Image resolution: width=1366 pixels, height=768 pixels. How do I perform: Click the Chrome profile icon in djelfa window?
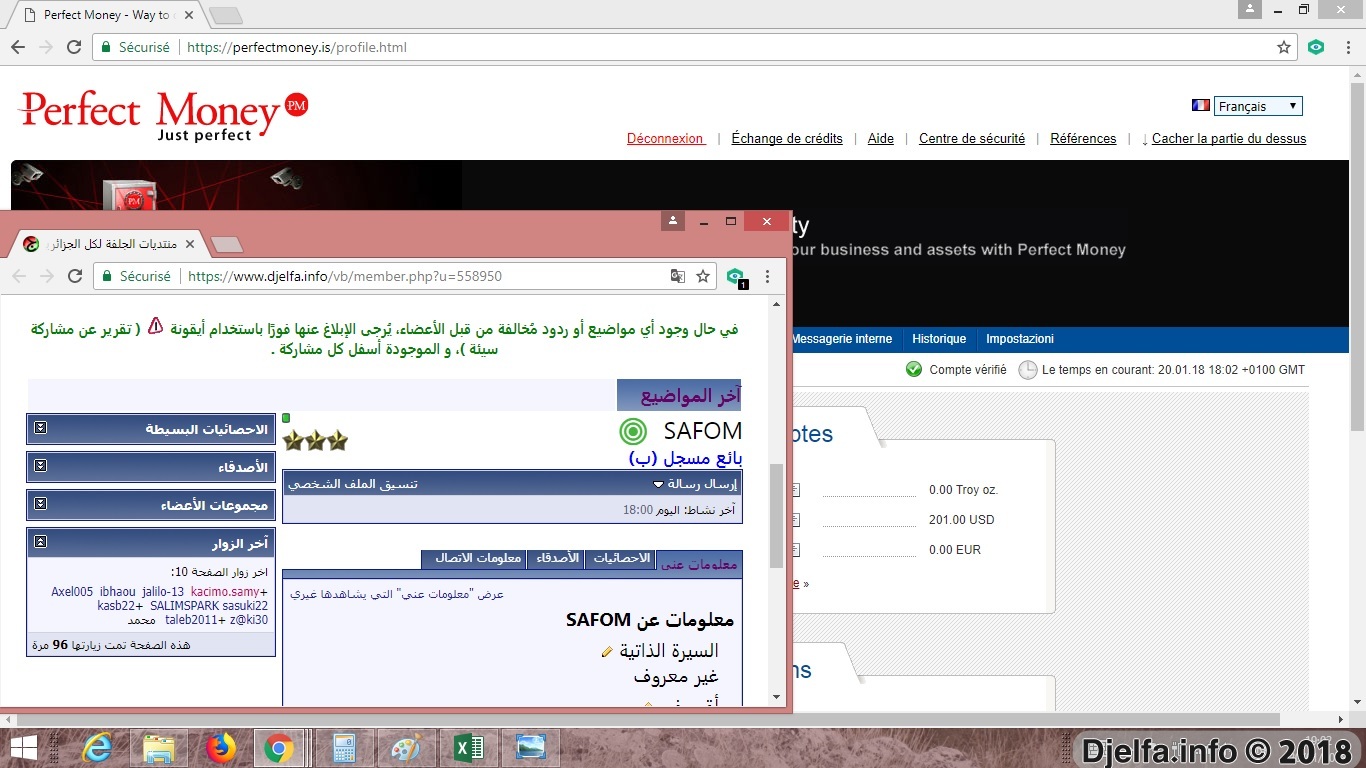pos(673,220)
